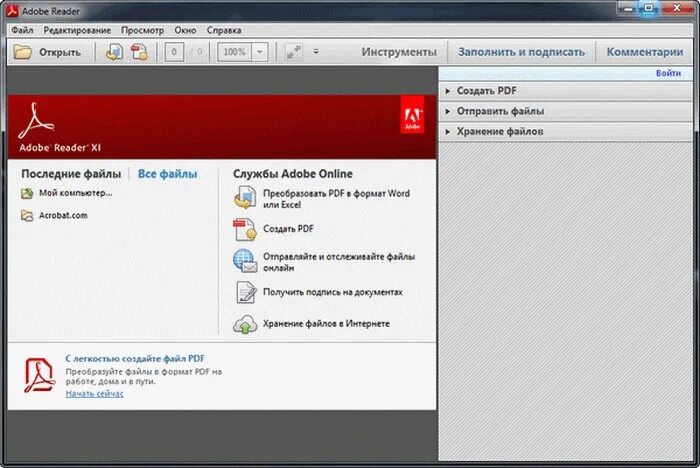700x468 pixels.
Task: Open the Окно menu
Action: (185, 30)
